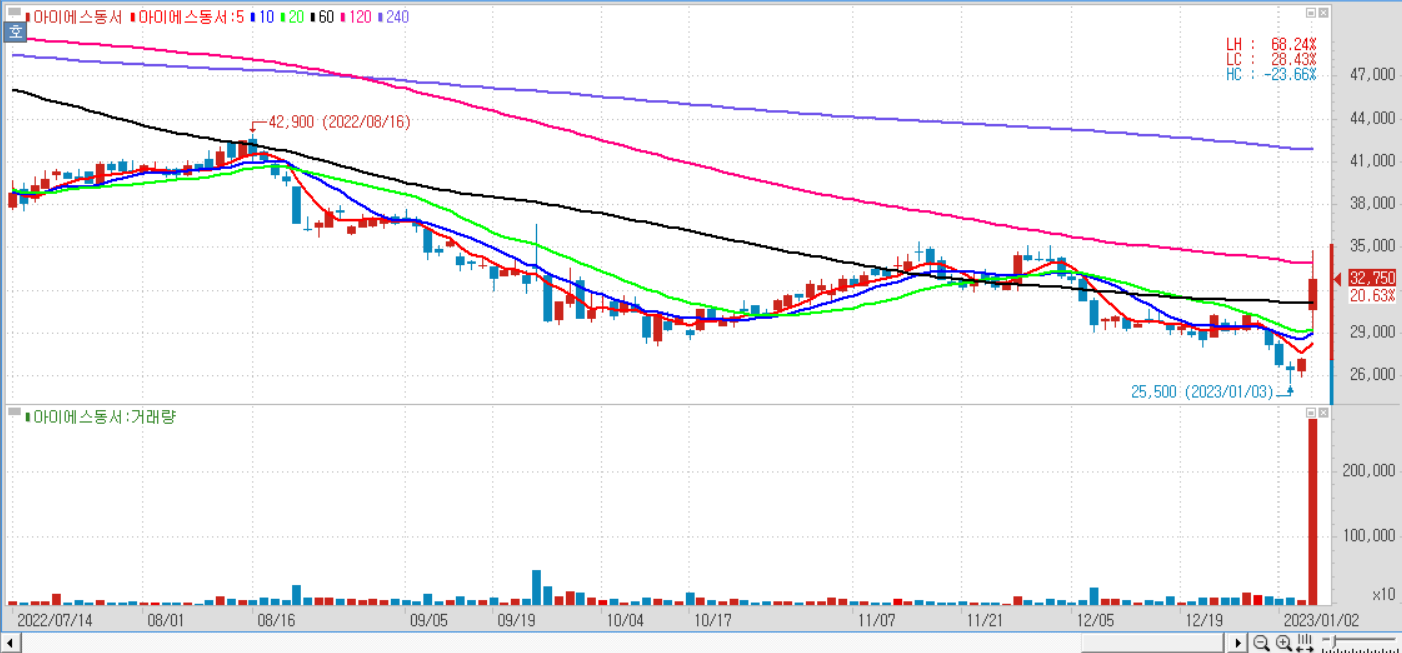
Task: Click the 200,000 volume axis label
Action: (x=1369, y=471)
